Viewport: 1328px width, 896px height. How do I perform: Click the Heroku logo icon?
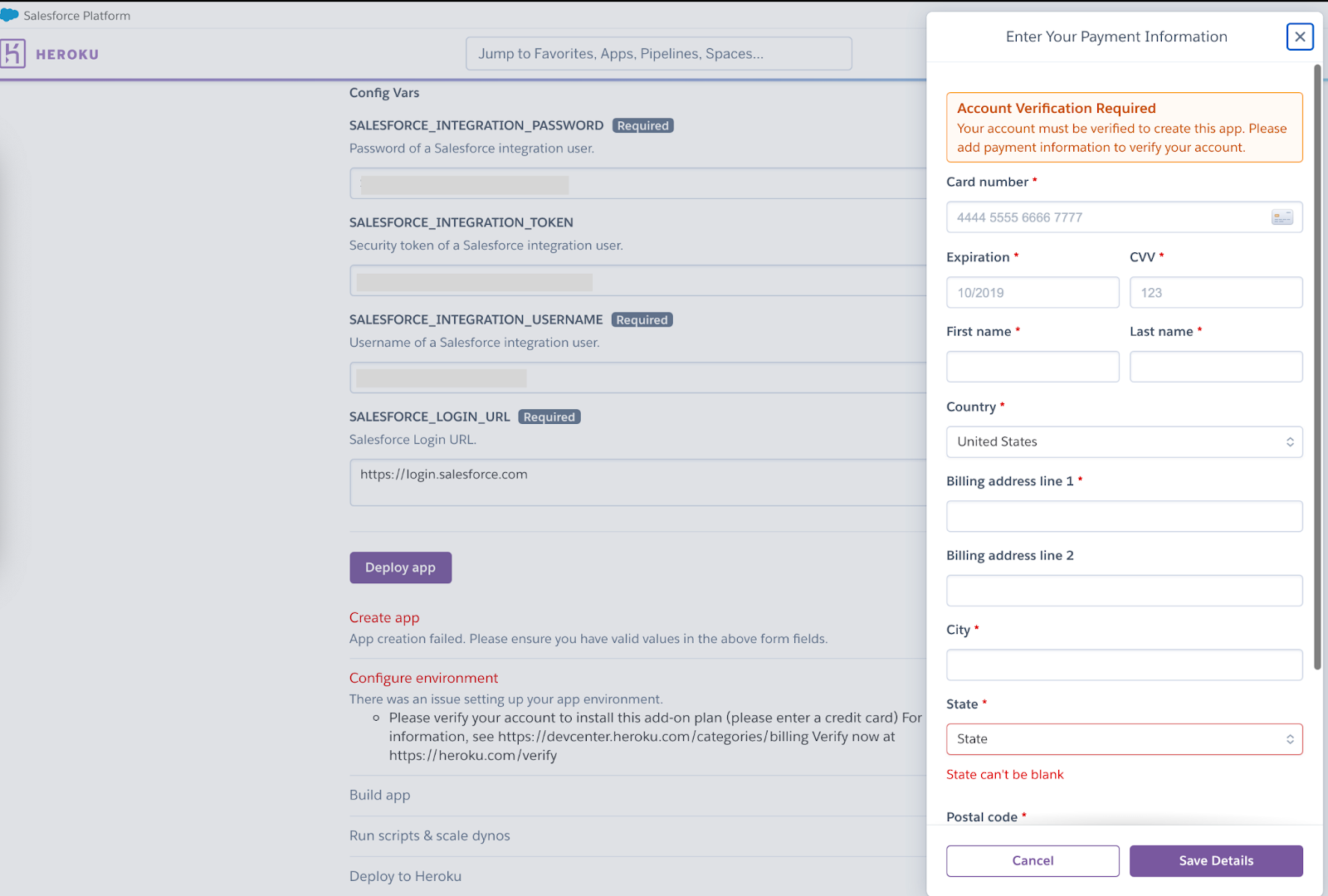12,54
